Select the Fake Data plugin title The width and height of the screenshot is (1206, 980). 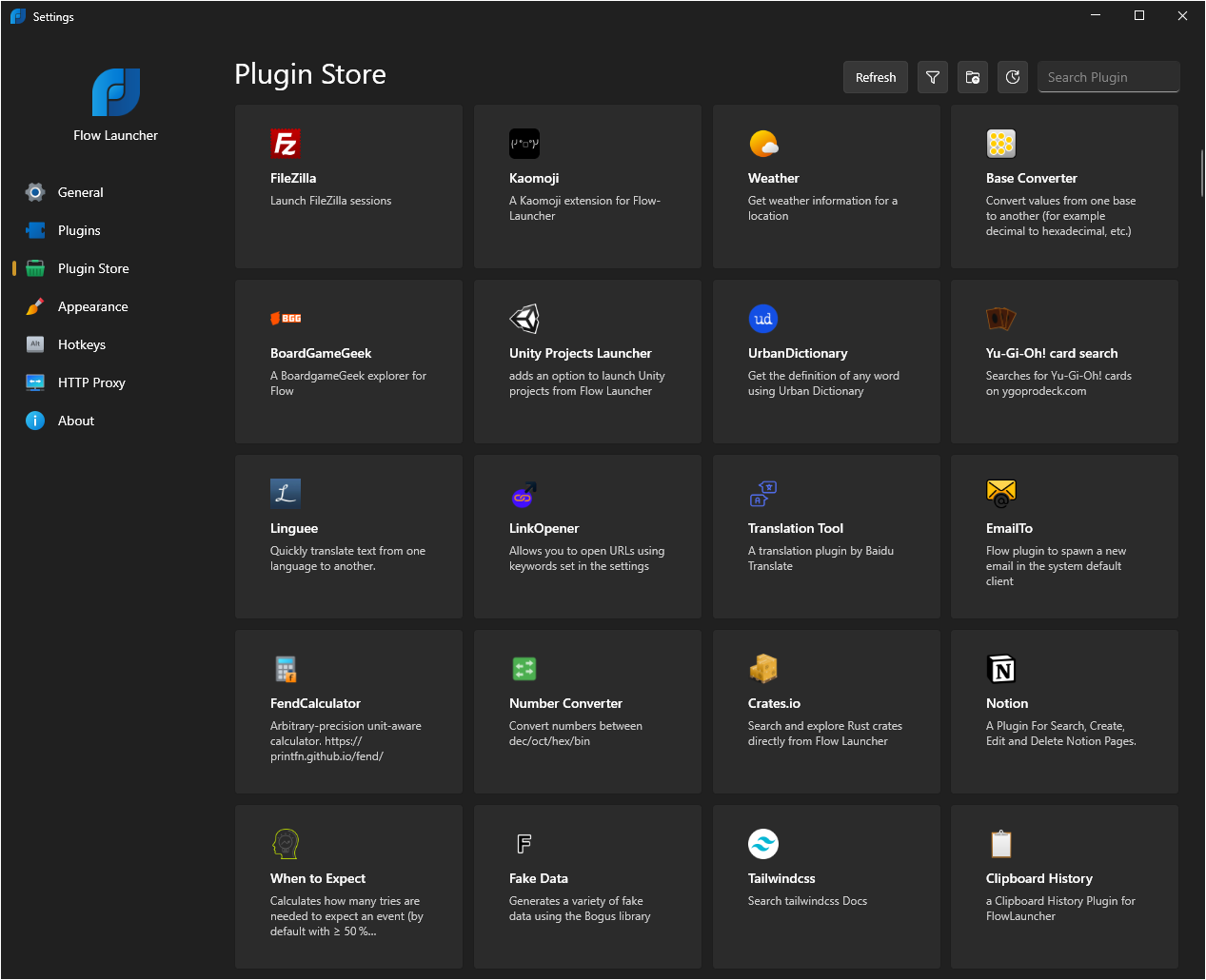click(539, 878)
